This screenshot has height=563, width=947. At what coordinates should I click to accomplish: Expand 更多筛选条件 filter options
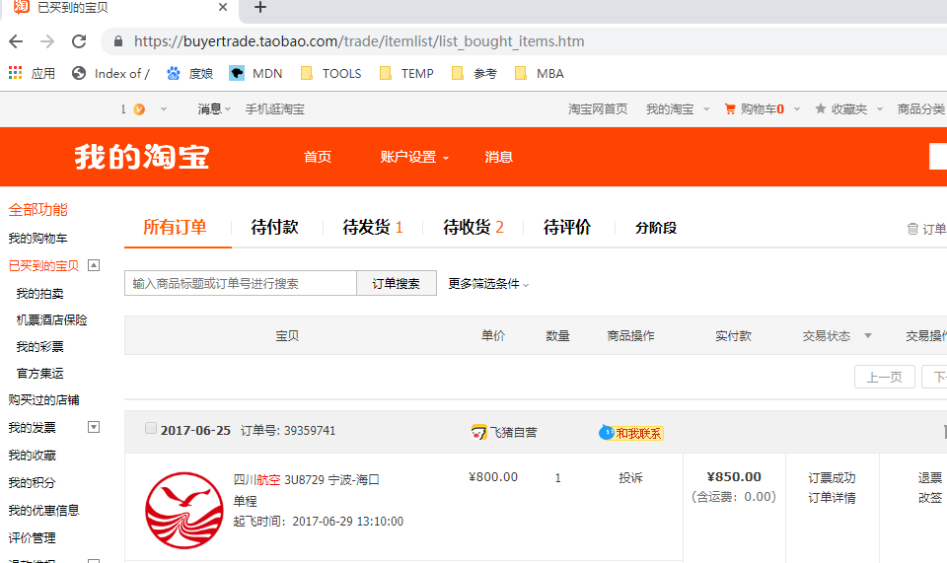click(488, 284)
